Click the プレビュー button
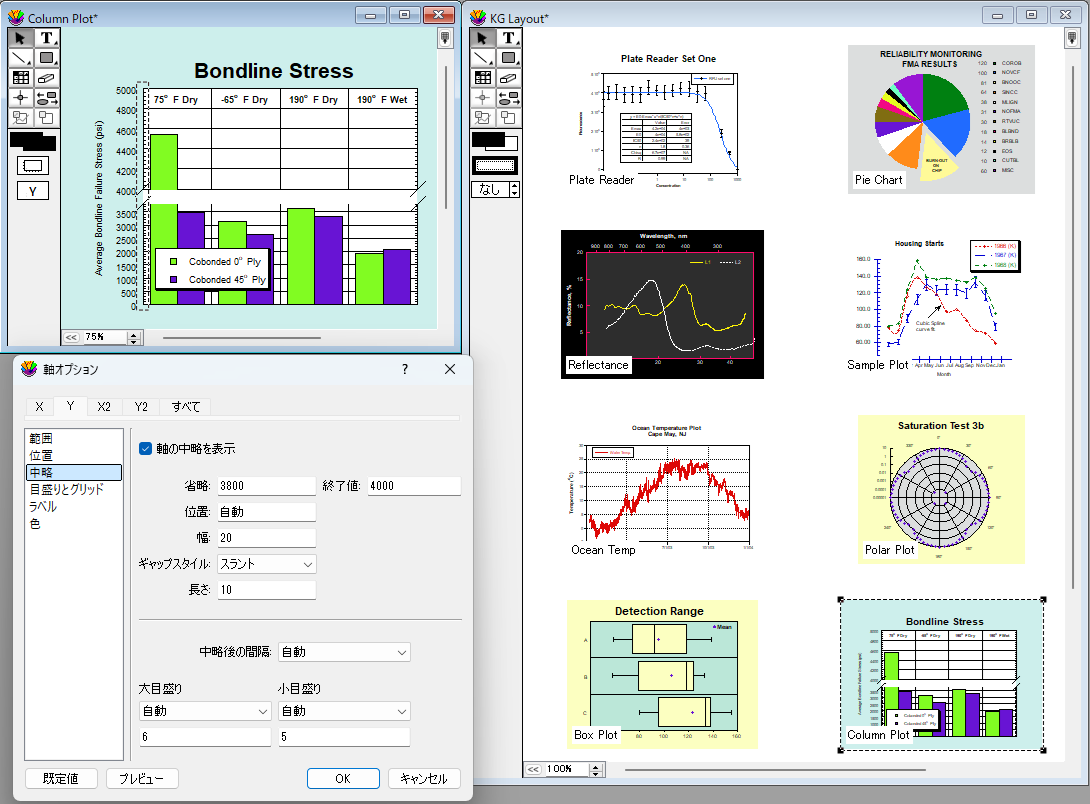 coord(142,778)
